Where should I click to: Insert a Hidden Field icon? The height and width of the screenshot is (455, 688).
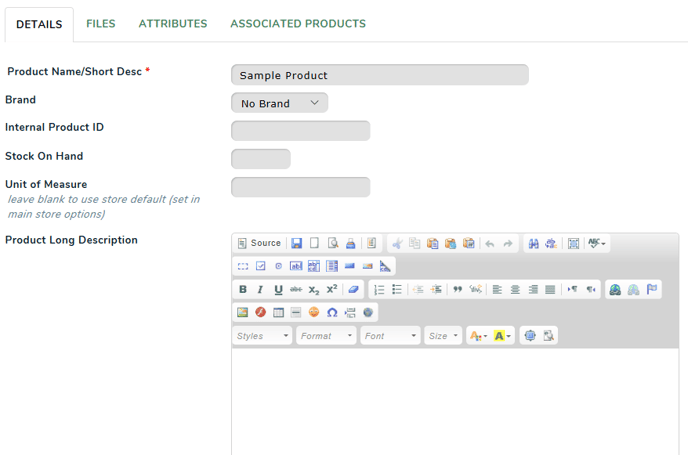pyautogui.click(x=385, y=266)
